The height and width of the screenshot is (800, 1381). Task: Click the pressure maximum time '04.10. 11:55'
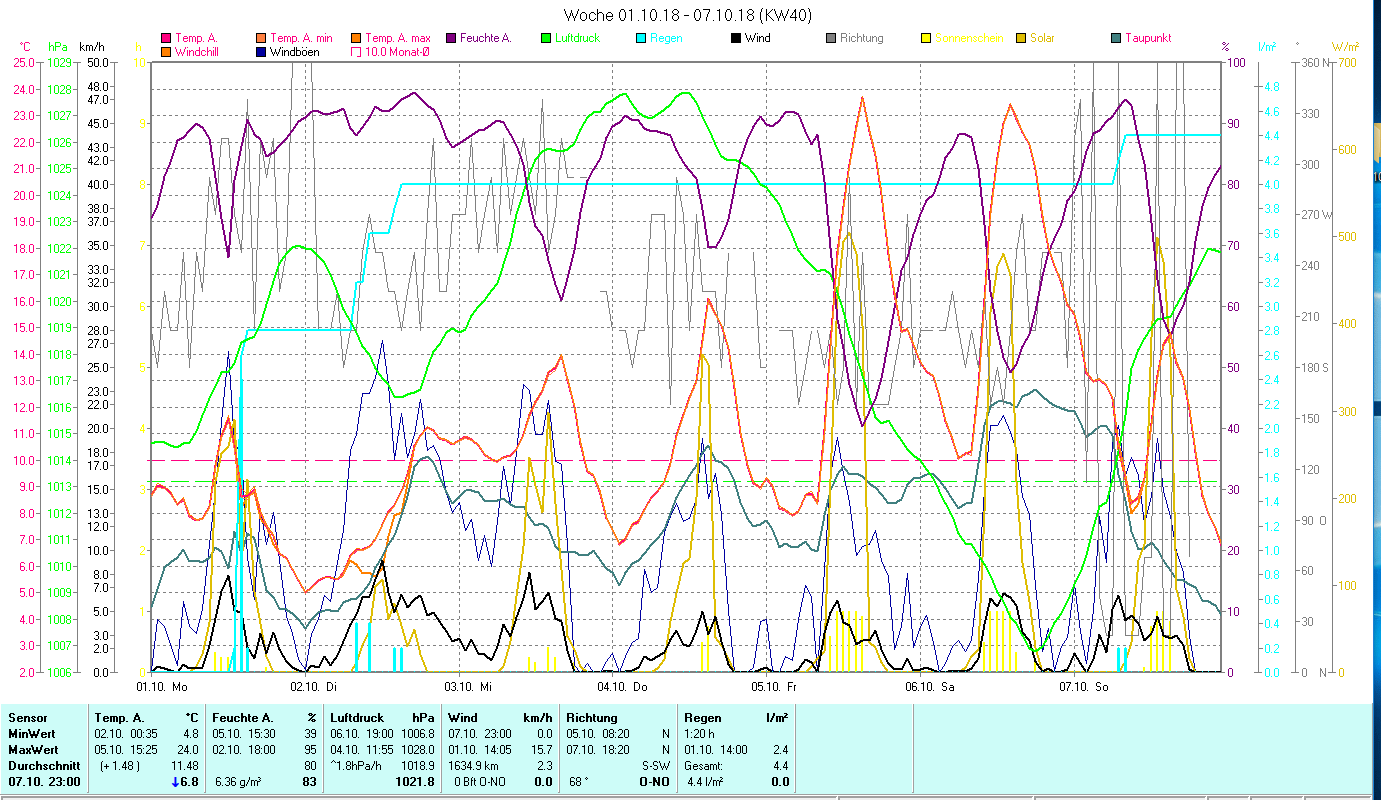click(364, 750)
